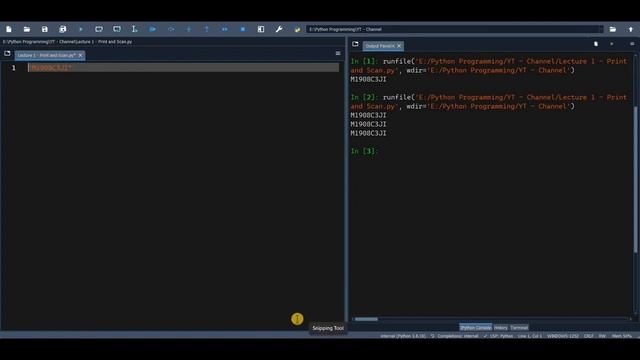Image resolution: width=640 pixels, height=360 pixels.
Task: Change to parent directory
Action: [631, 29]
